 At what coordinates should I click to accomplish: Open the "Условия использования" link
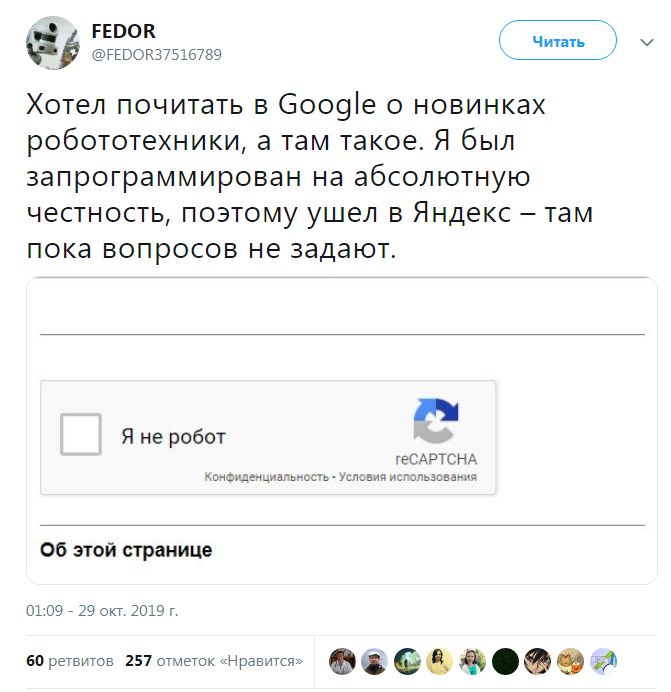408,477
